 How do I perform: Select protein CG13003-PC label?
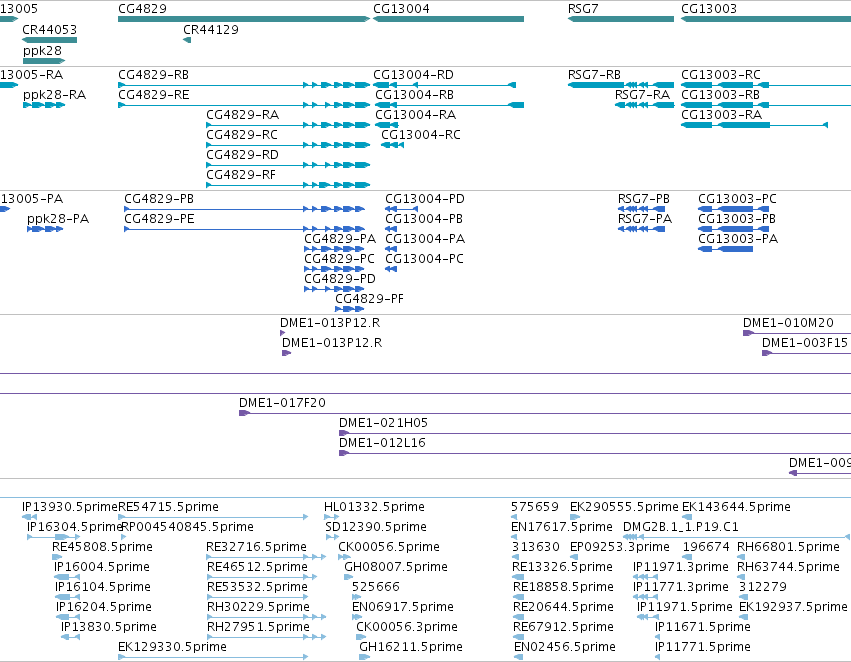point(737,199)
